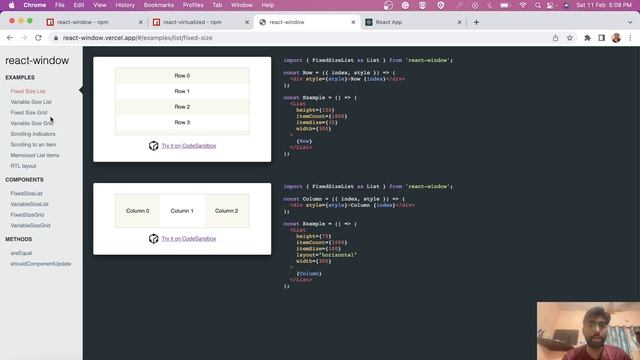Open the Bookmarks menu

[159, 5]
